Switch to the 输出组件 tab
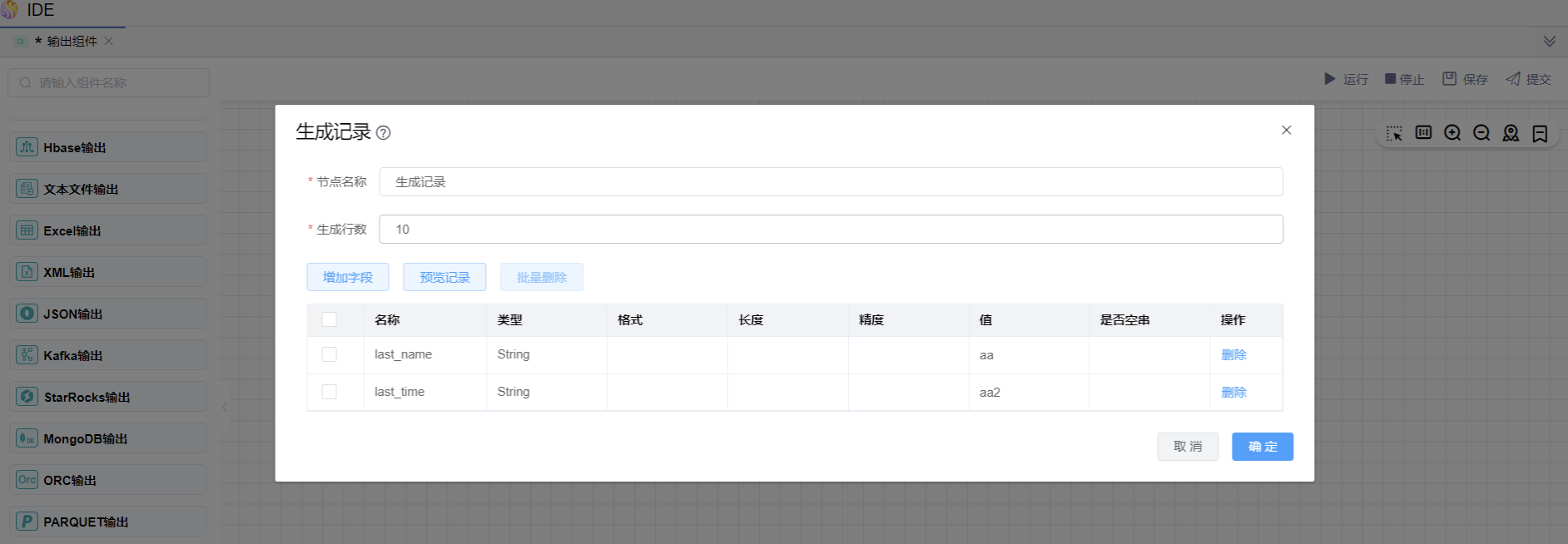Image resolution: width=1568 pixels, height=544 pixels. pos(71,42)
